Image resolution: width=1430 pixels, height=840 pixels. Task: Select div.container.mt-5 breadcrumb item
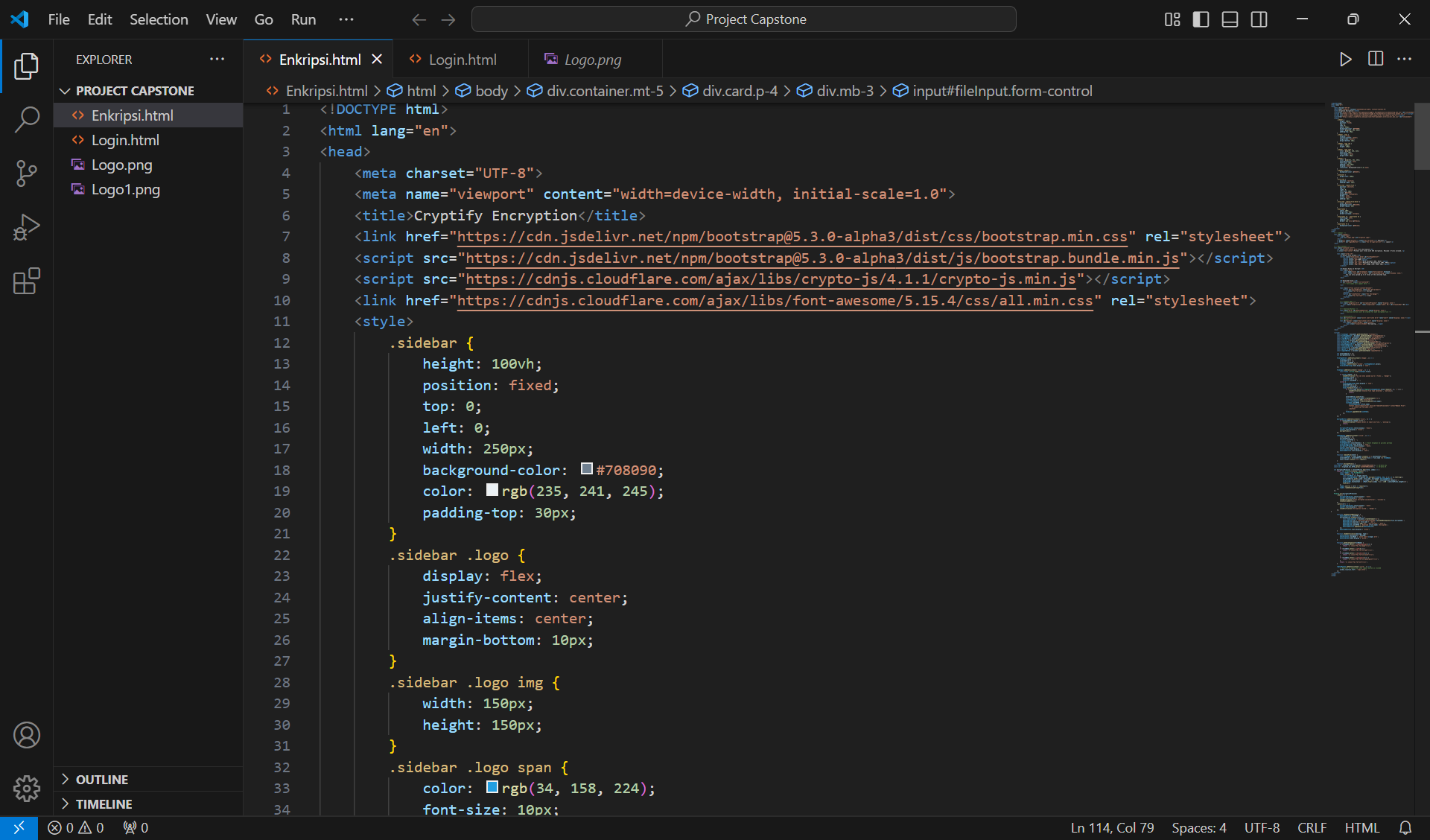pyautogui.click(x=595, y=91)
